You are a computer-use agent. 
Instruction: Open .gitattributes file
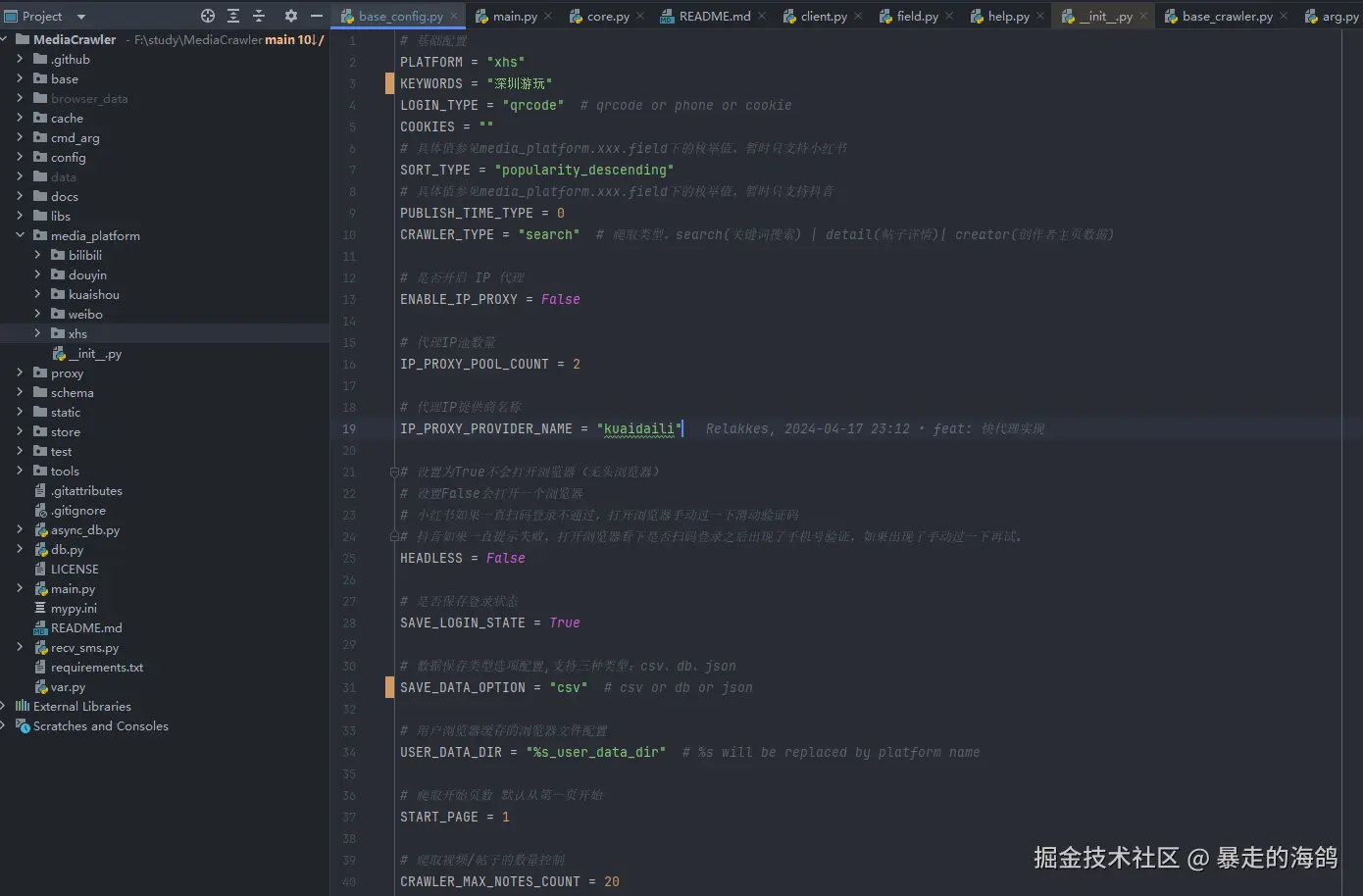coord(86,490)
